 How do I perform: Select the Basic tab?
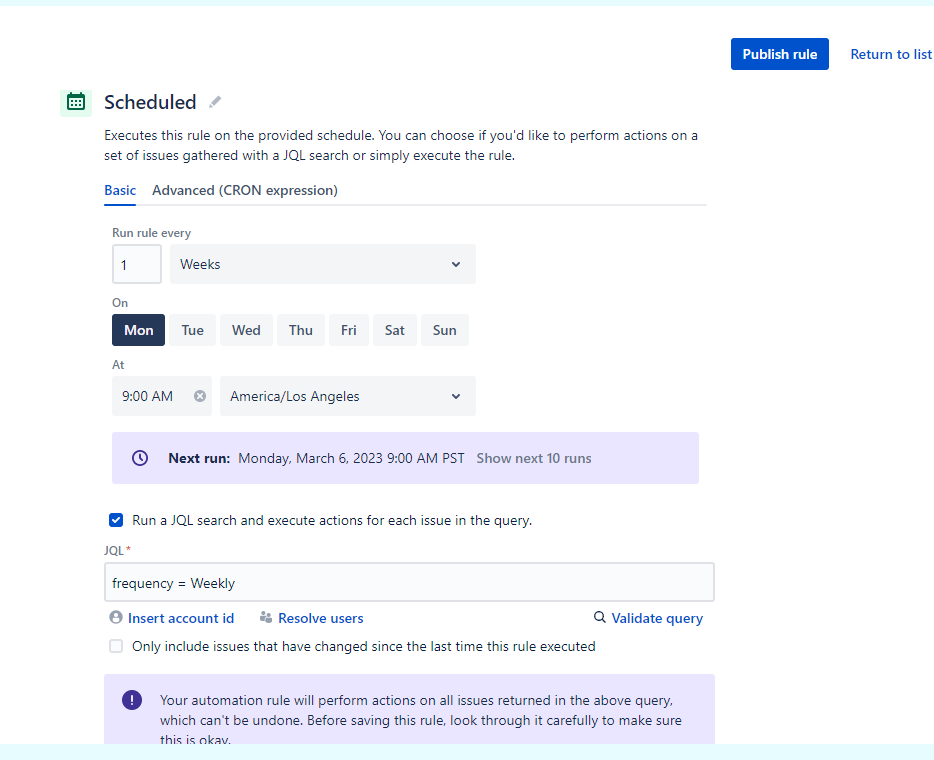[120, 190]
